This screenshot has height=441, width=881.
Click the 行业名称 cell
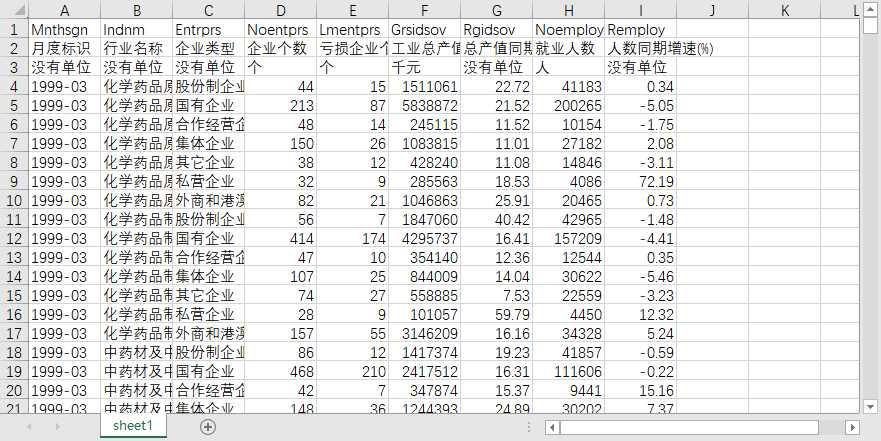click(137, 48)
